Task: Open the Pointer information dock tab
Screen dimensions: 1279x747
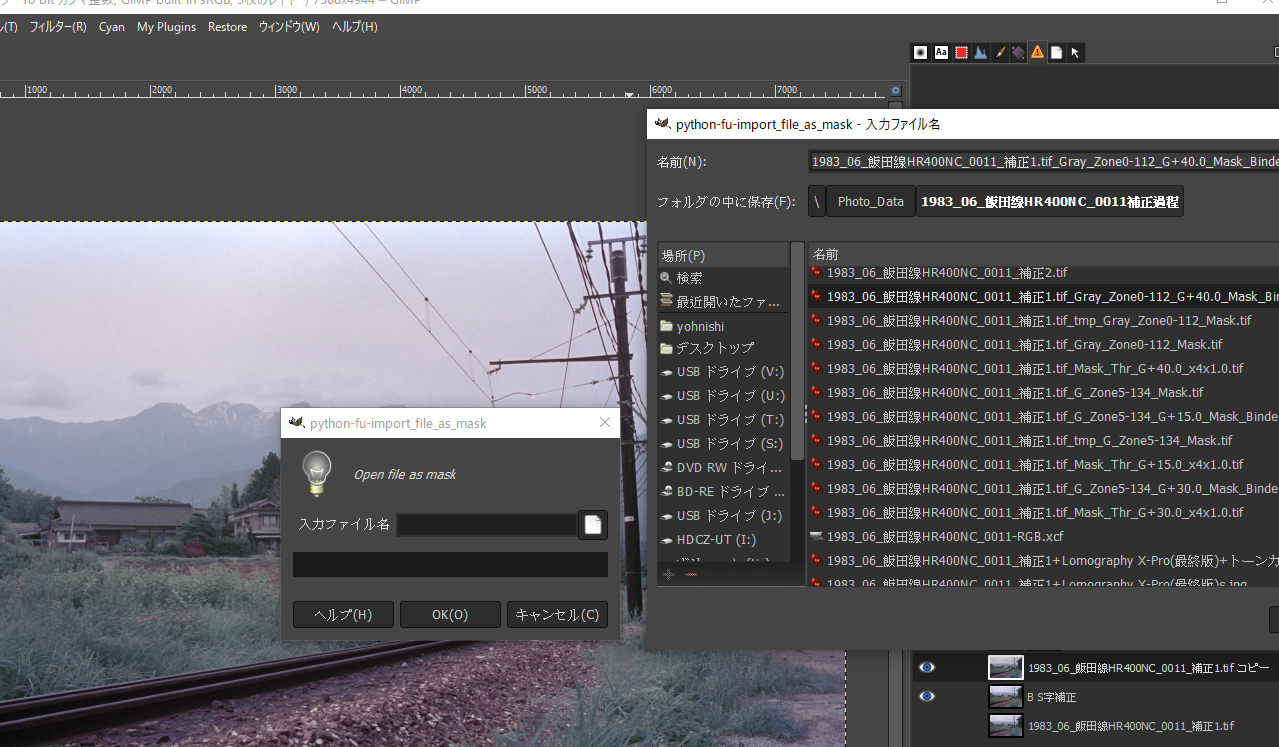Action: (1075, 53)
